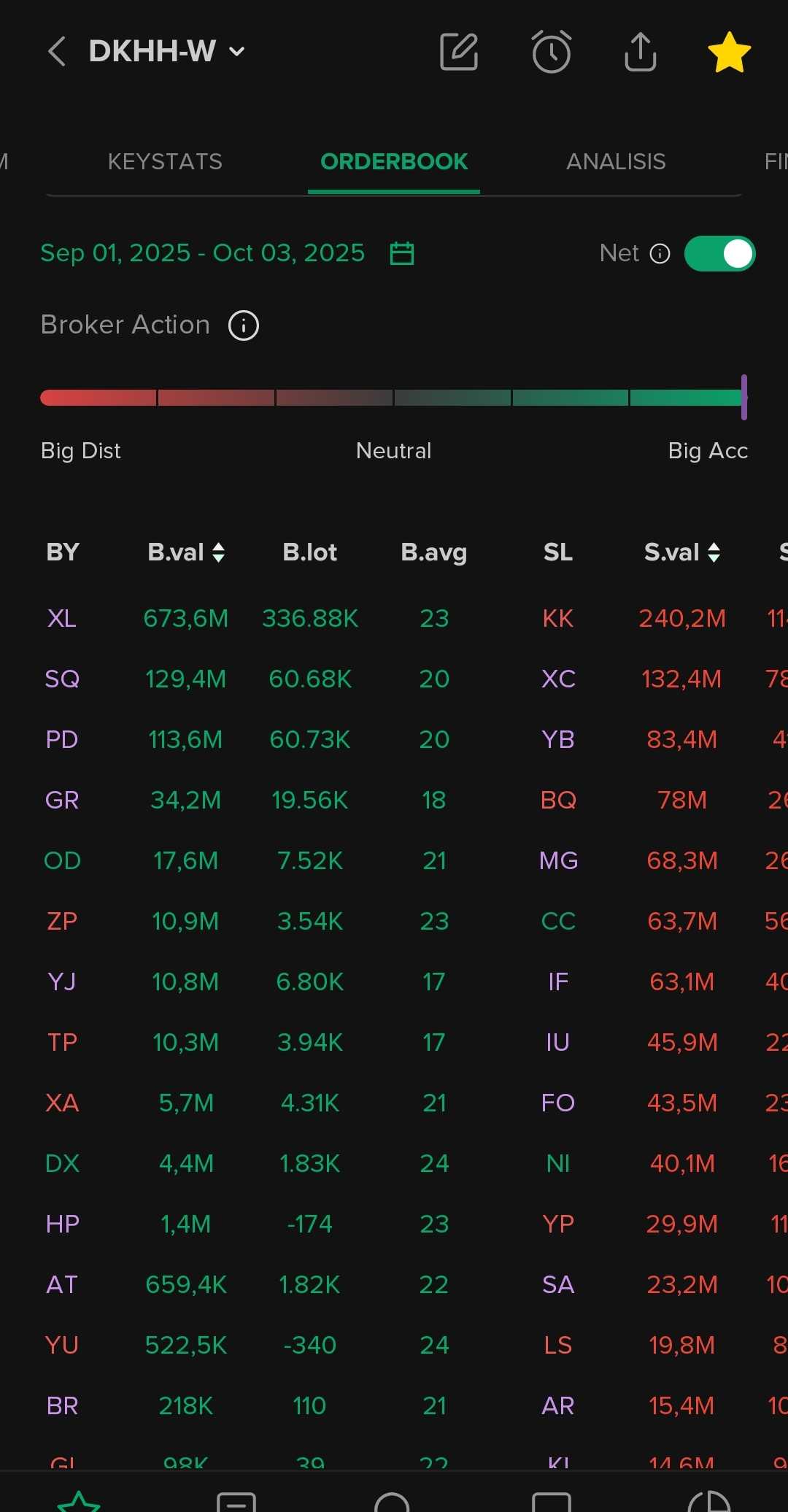The image size is (788, 1512).
Task: Expand the DKHH-W symbol dropdown
Action: click(236, 52)
